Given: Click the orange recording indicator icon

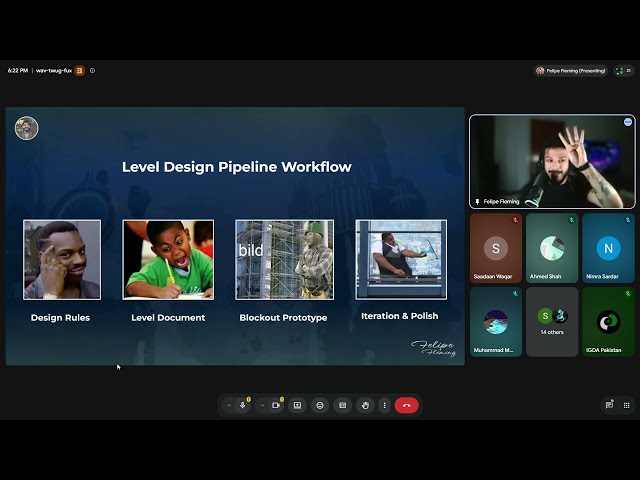Looking at the screenshot, I should 80,71.
